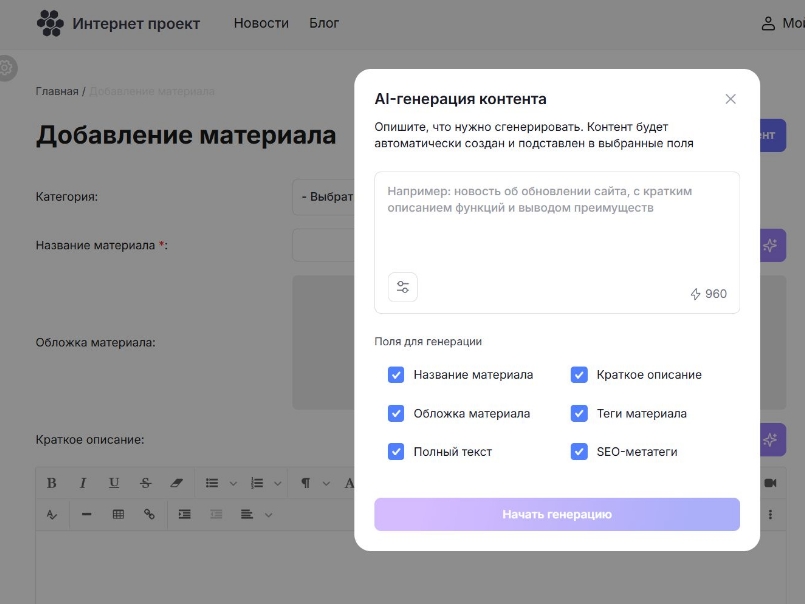805x604 pixels.
Task: Click the Поля для генерации label
Action: (x=428, y=342)
